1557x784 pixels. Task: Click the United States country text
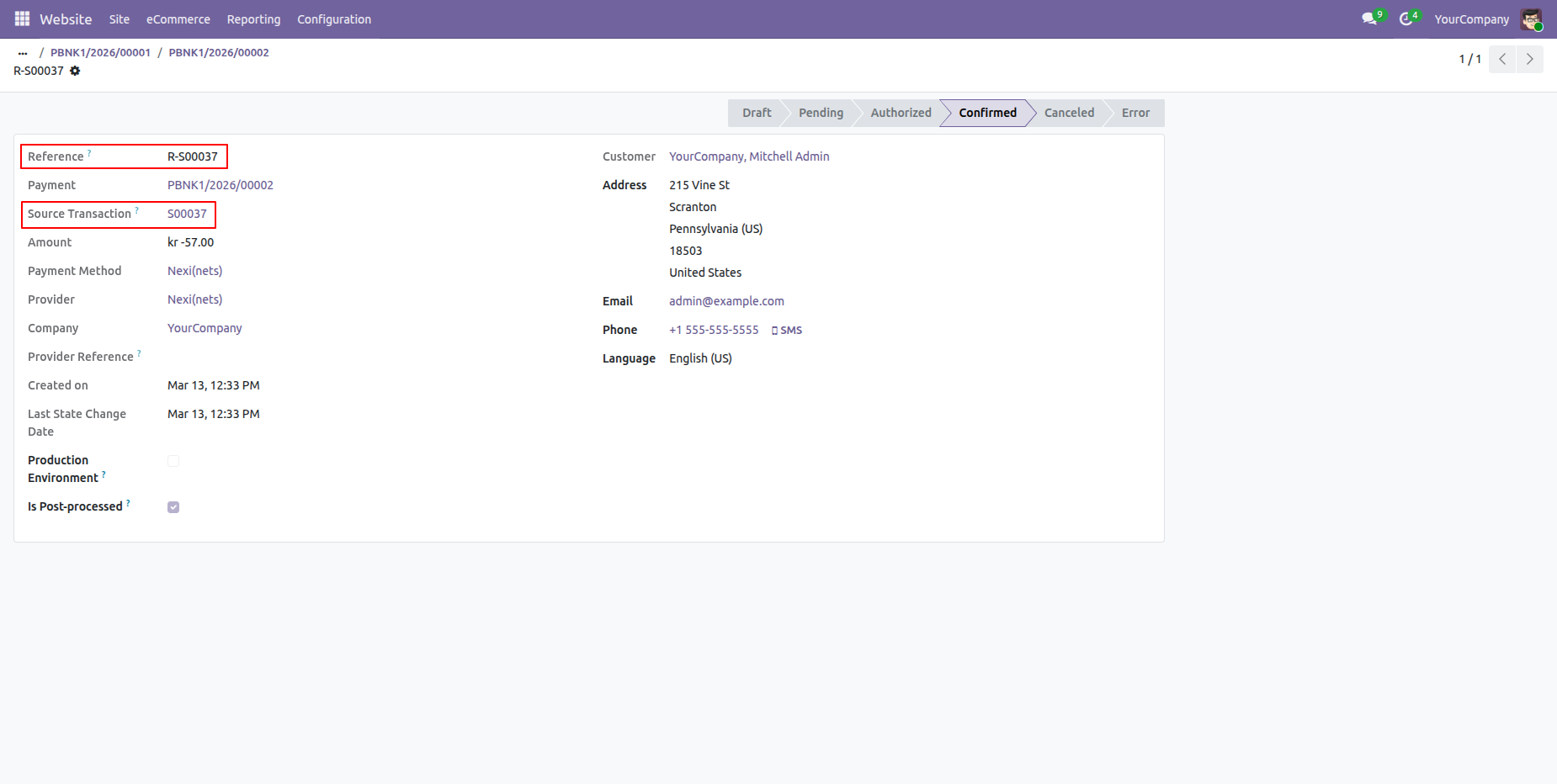705,273
